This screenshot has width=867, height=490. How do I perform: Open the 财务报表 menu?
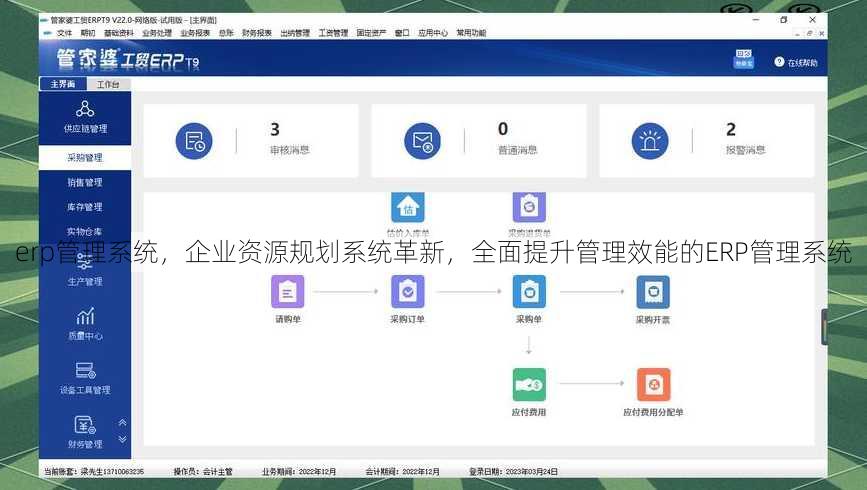pos(257,33)
